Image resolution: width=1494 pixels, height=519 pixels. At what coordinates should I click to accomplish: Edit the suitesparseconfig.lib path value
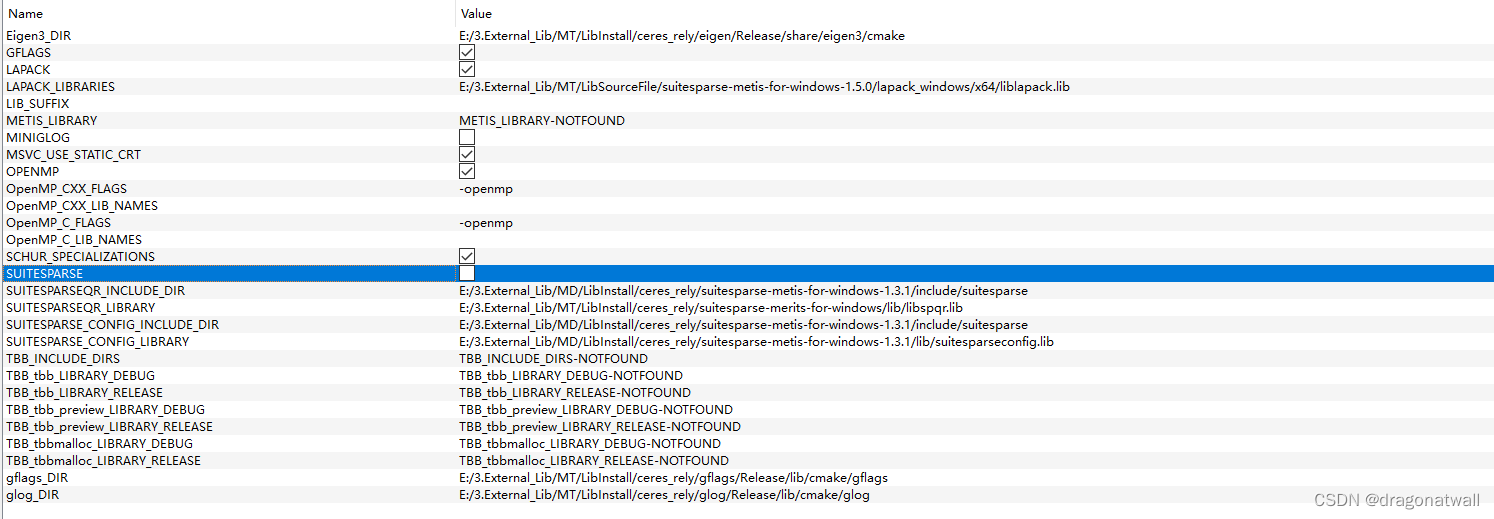756,341
